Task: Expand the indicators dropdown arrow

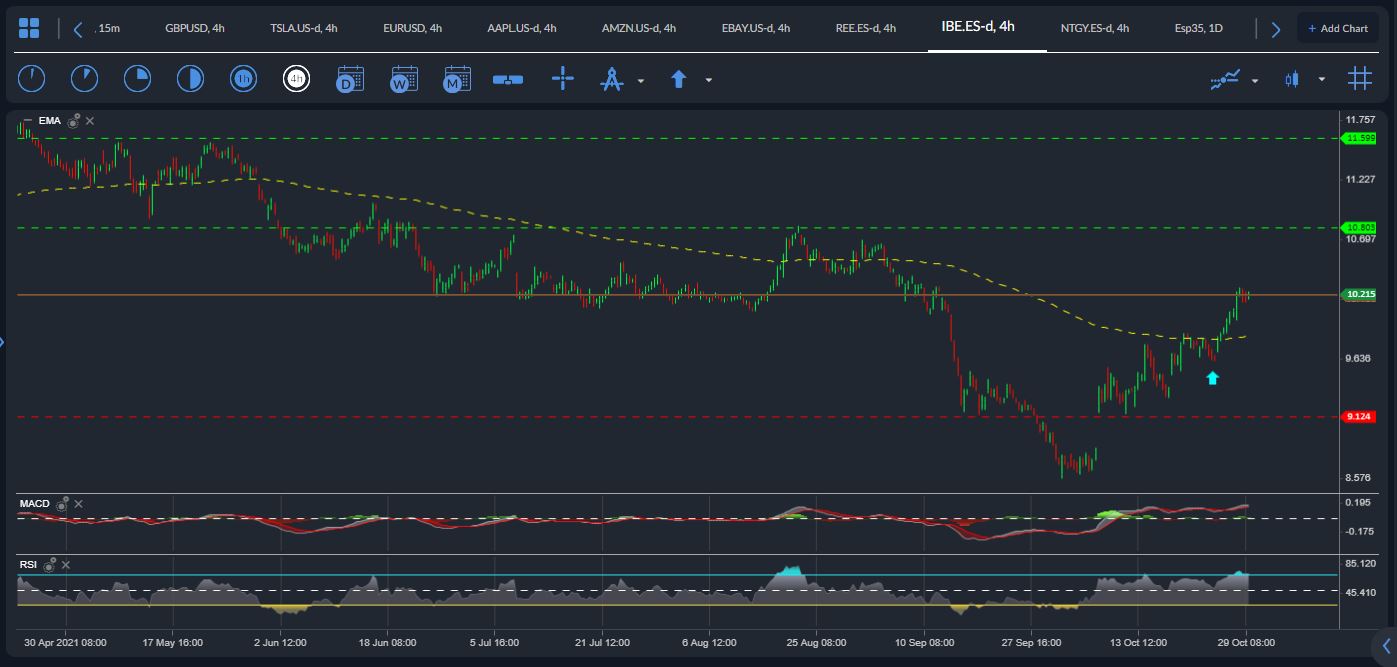Action: (x=1255, y=80)
